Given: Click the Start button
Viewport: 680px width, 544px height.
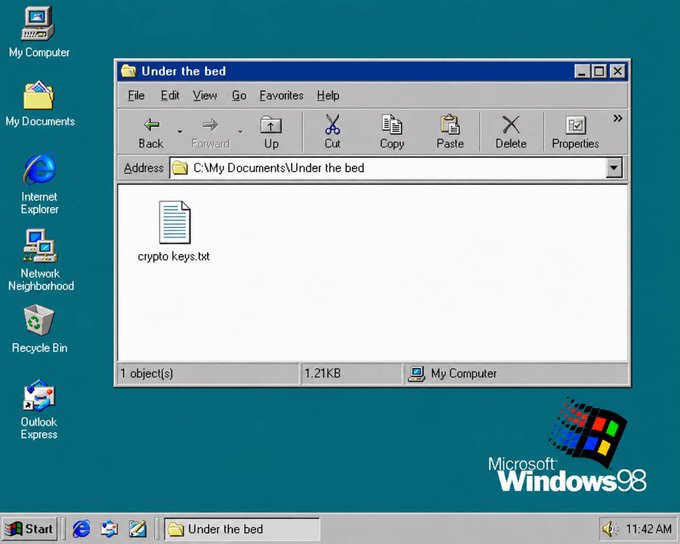Looking at the screenshot, I should [29, 529].
